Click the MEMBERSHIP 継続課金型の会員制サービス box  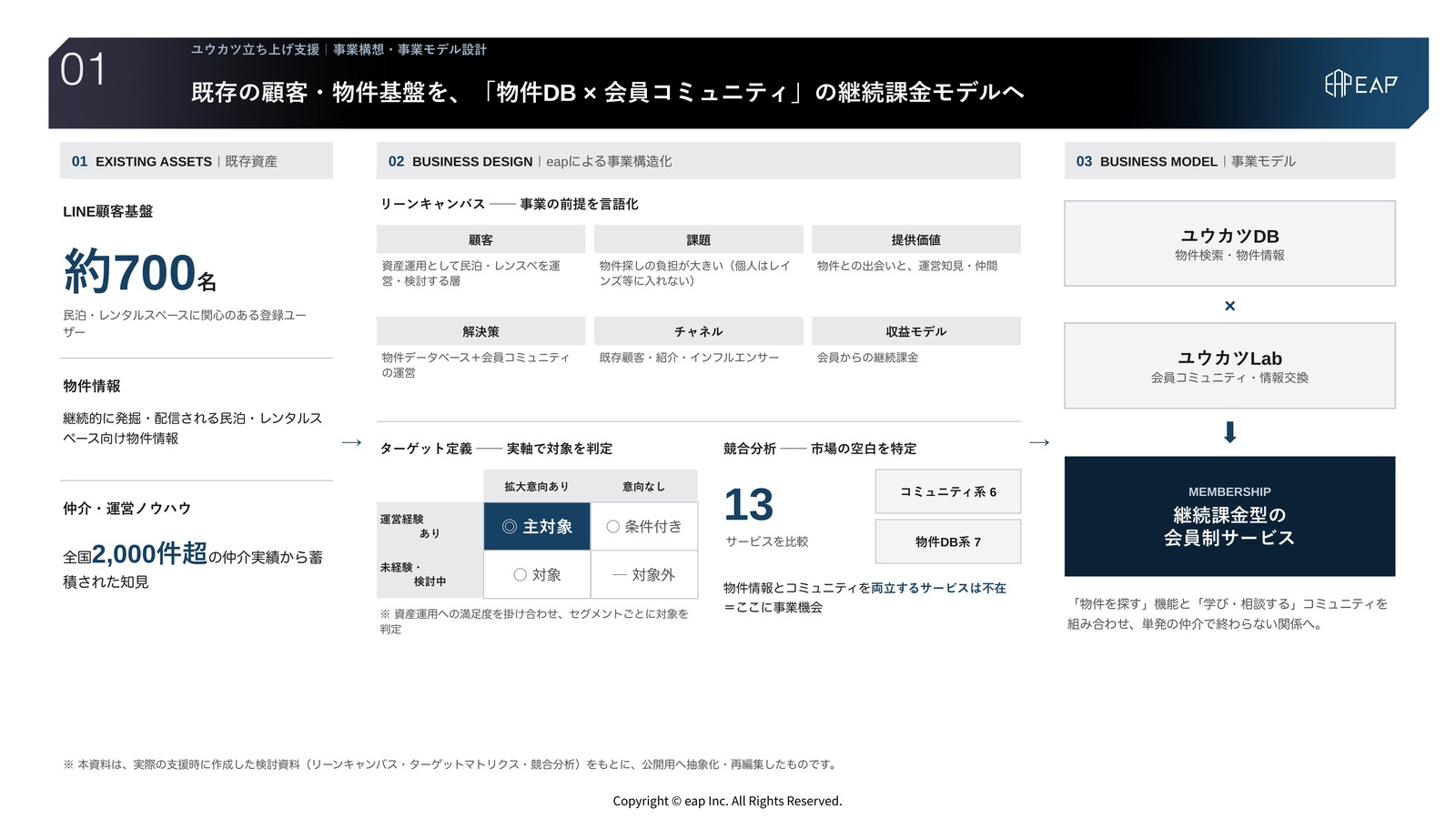coord(1229,516)
